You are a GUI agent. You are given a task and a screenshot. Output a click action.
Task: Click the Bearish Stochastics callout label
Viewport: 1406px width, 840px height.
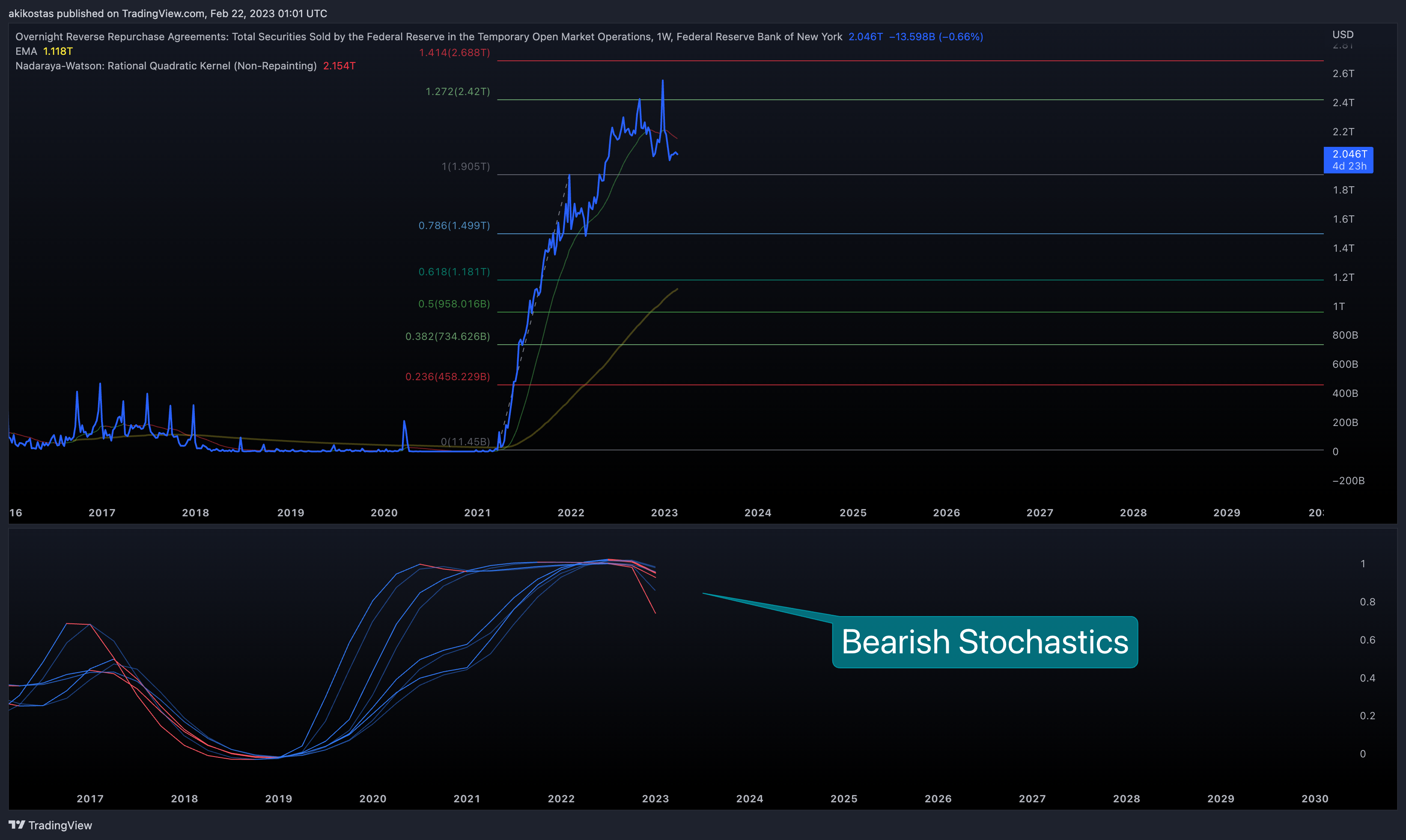point(985,642)
